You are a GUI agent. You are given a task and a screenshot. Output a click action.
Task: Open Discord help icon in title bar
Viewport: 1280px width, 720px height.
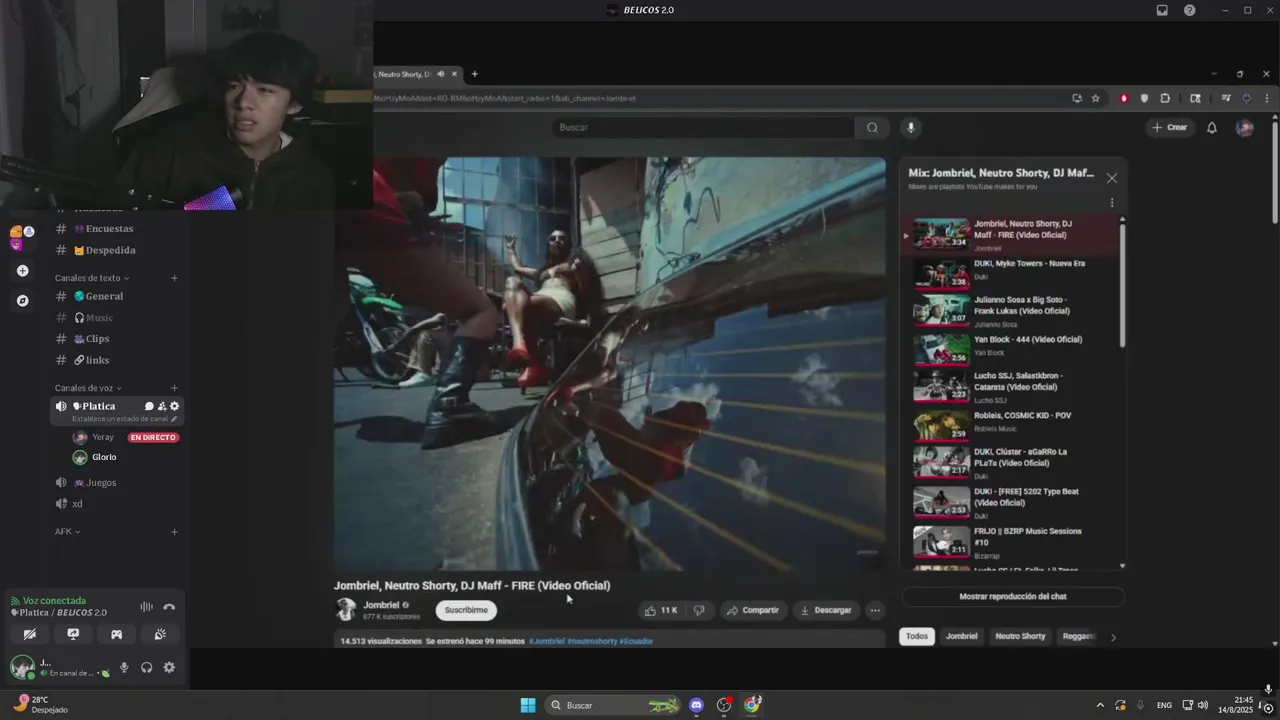coord(1189,10)
